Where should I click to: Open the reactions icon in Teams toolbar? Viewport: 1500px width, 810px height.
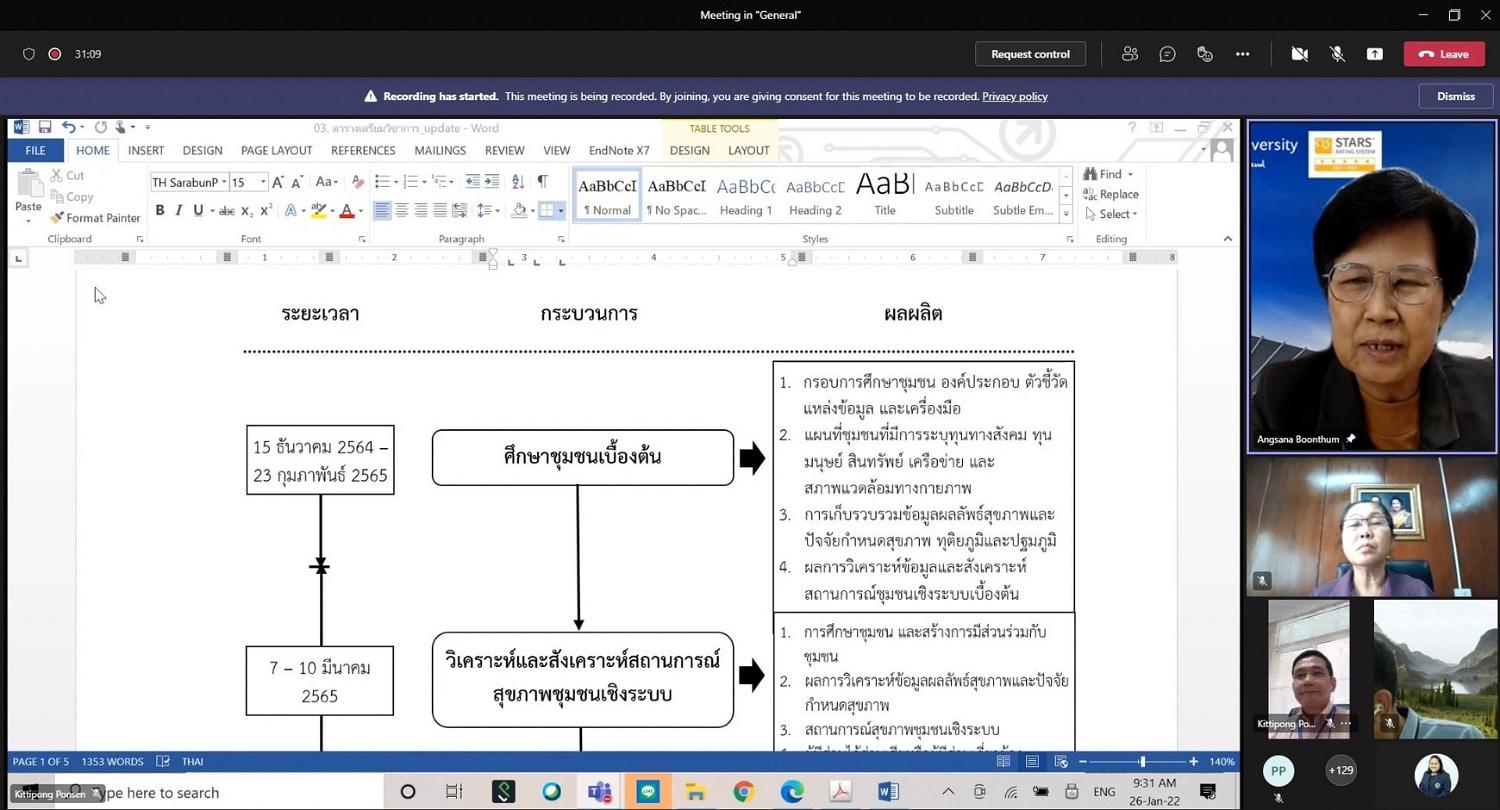click(1205, 54)
